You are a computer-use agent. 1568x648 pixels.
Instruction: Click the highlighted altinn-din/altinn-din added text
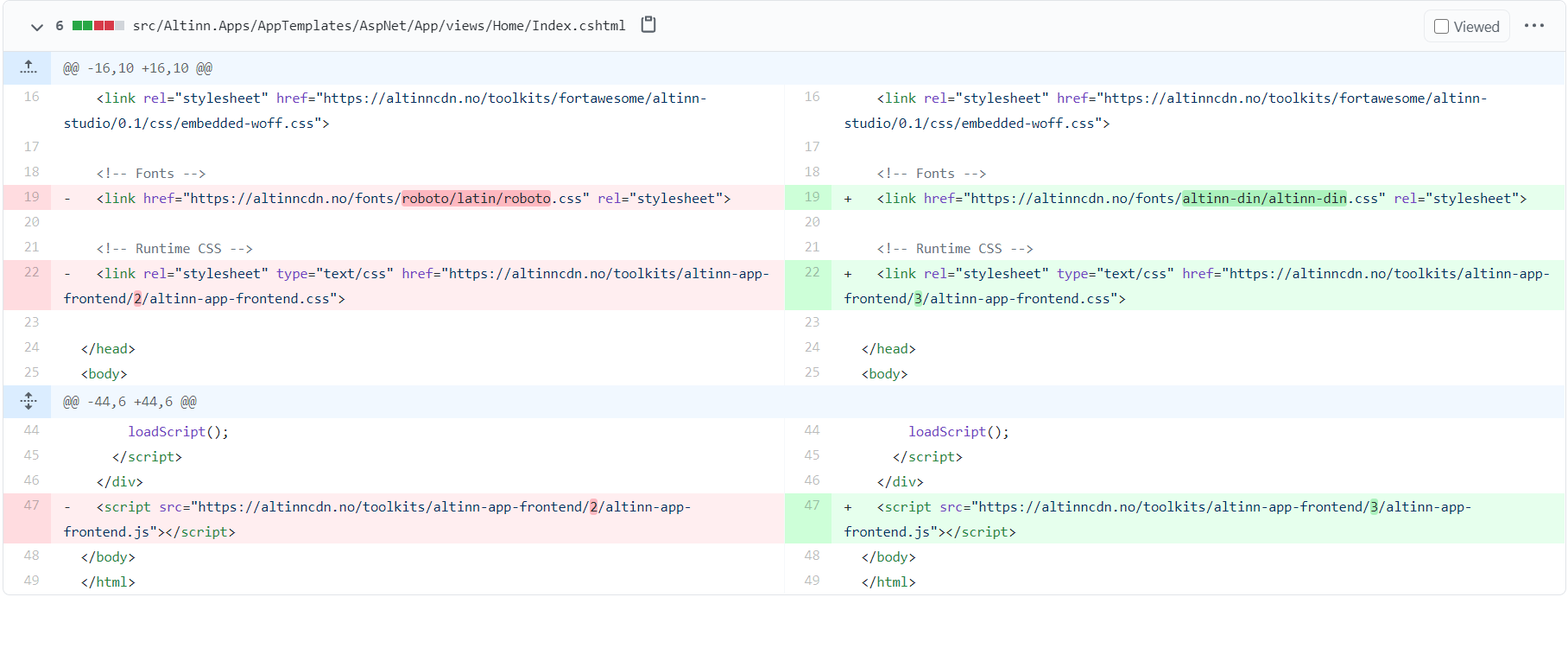1264,199
